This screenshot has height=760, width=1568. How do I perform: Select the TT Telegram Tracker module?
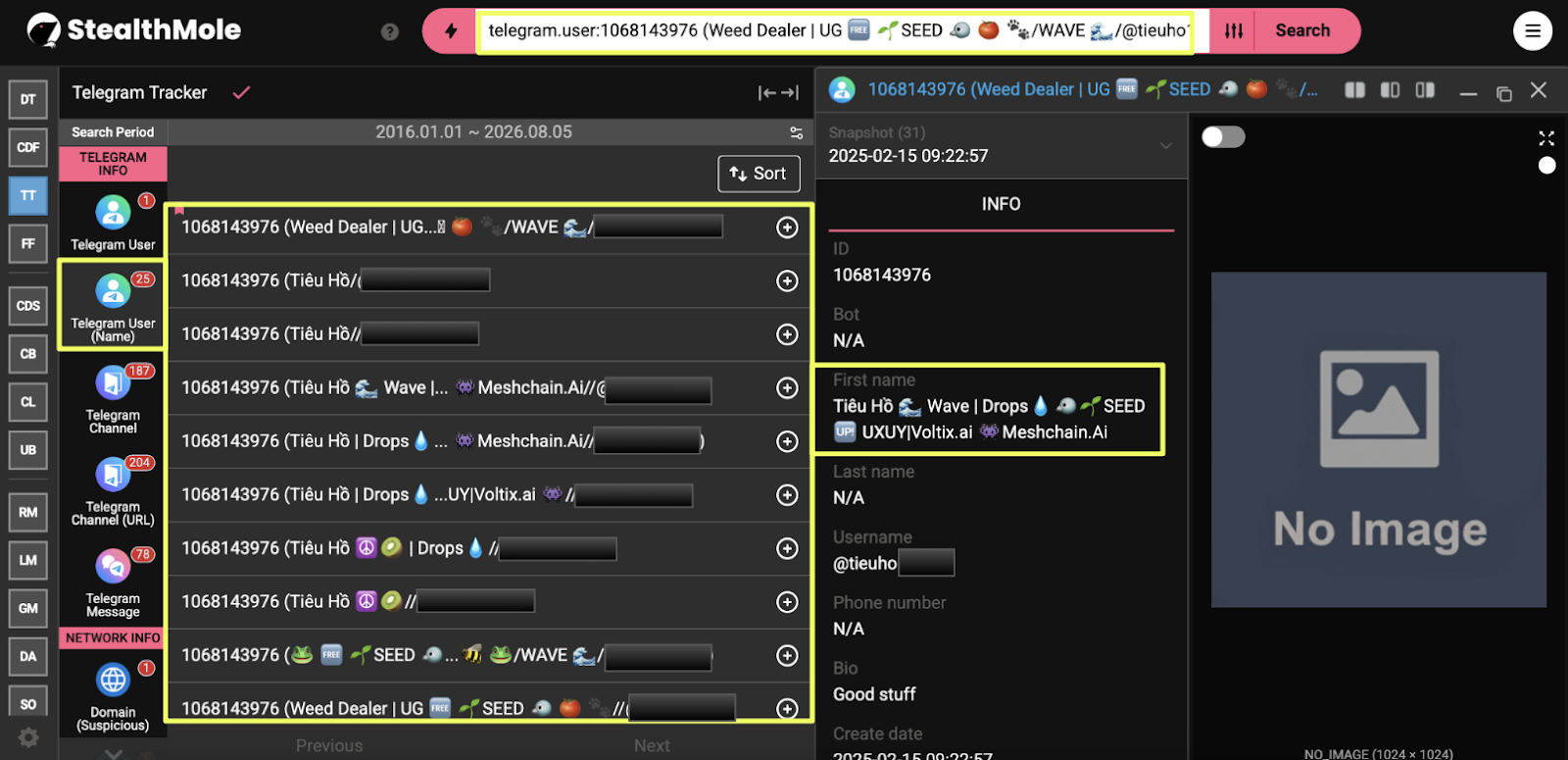tap(28, 195)
